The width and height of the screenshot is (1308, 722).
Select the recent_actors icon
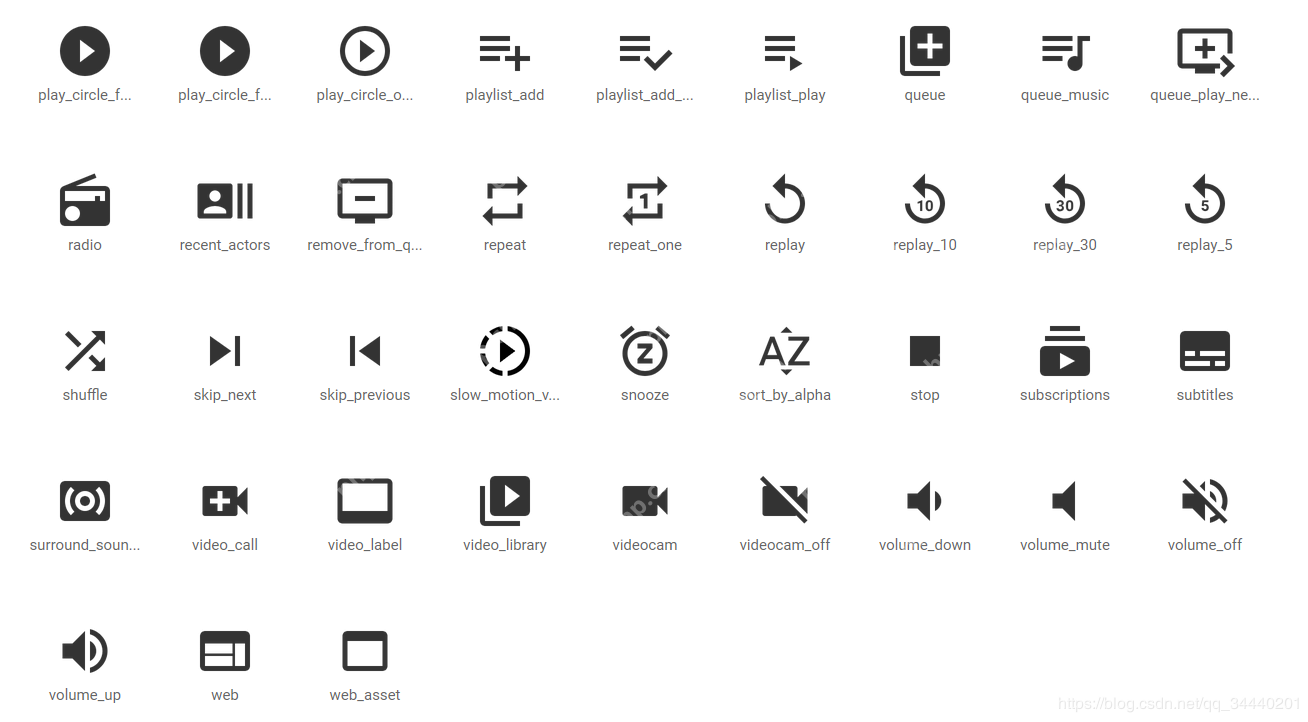pyautogui.click(x=225, y=201)
